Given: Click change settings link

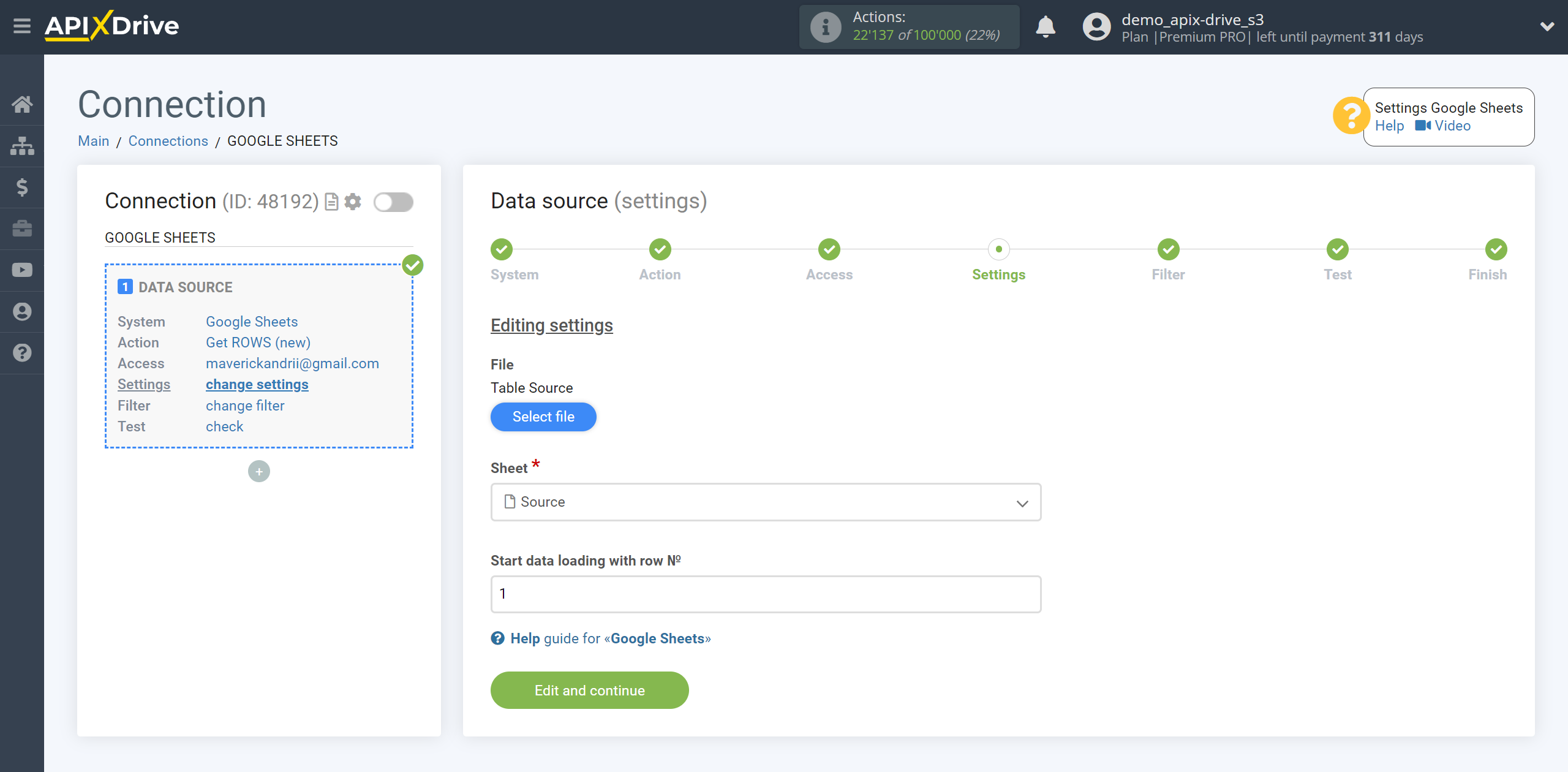Looking at the screenshot, I should tap(256, 384).
